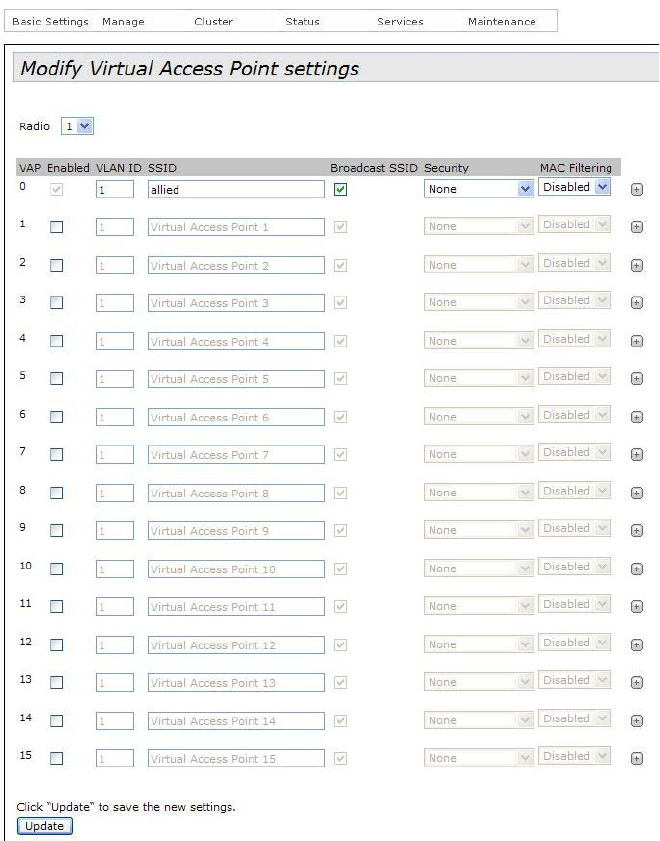Click the plus icon for VAP 13
Viewport: 660px width, 841px height.
point(636,683)
